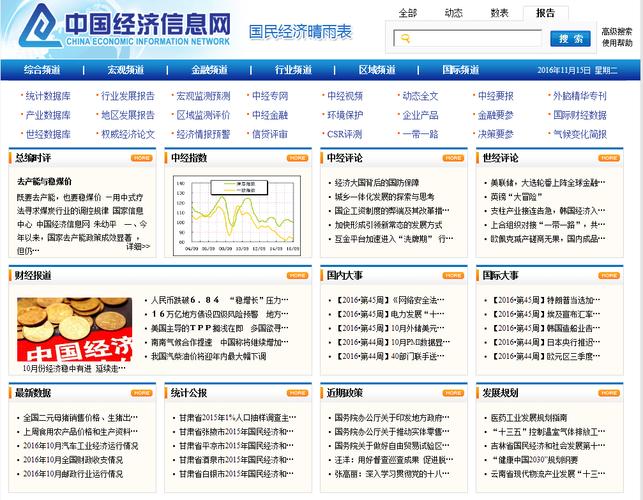The width and height of the screenshot is (643, 500).
Task: Open 城乡一体化发展的探索与思考 article
Action: (384, 197)
